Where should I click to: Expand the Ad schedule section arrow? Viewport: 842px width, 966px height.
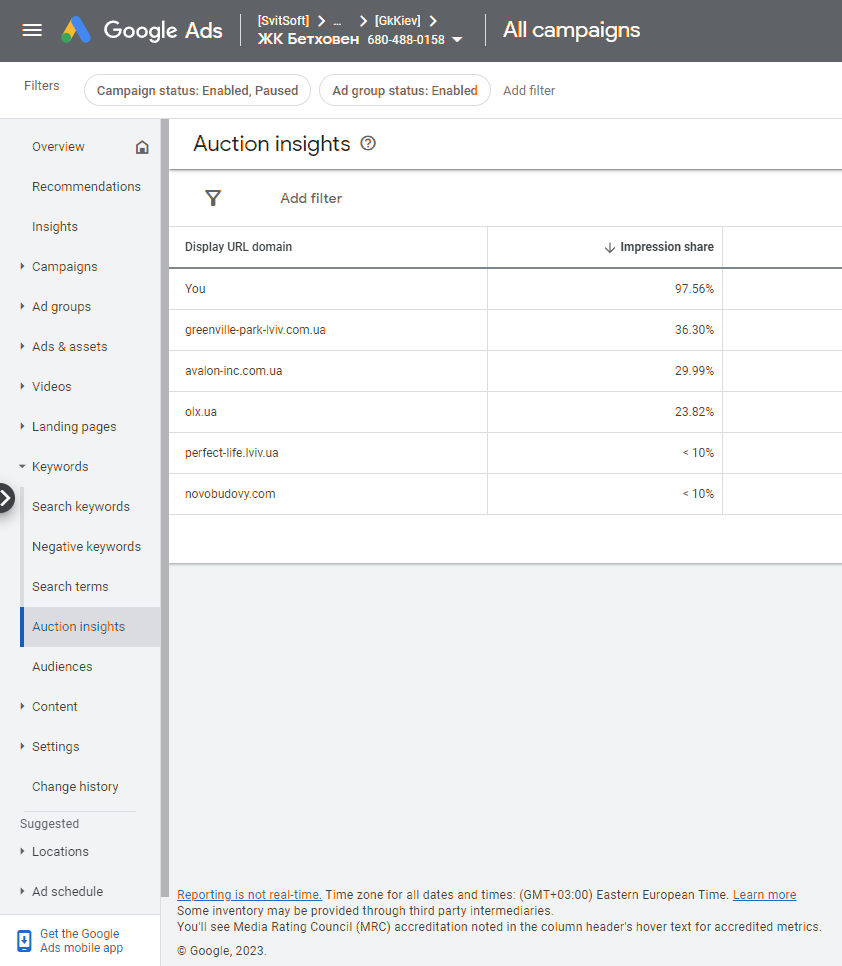[x=22, y=891]
